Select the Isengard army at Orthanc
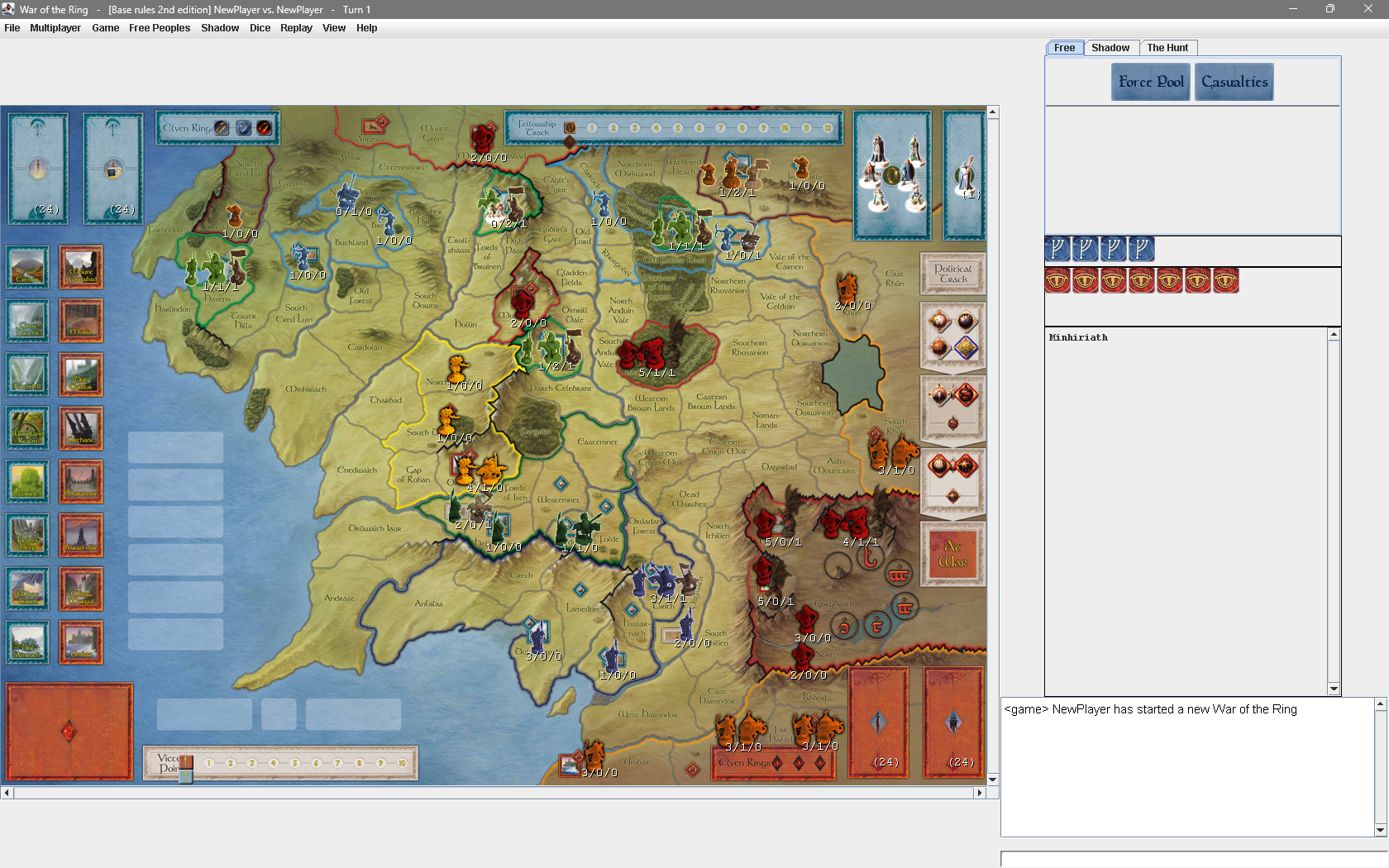Viewport: 1389px width, 868px height. [478, 472]
